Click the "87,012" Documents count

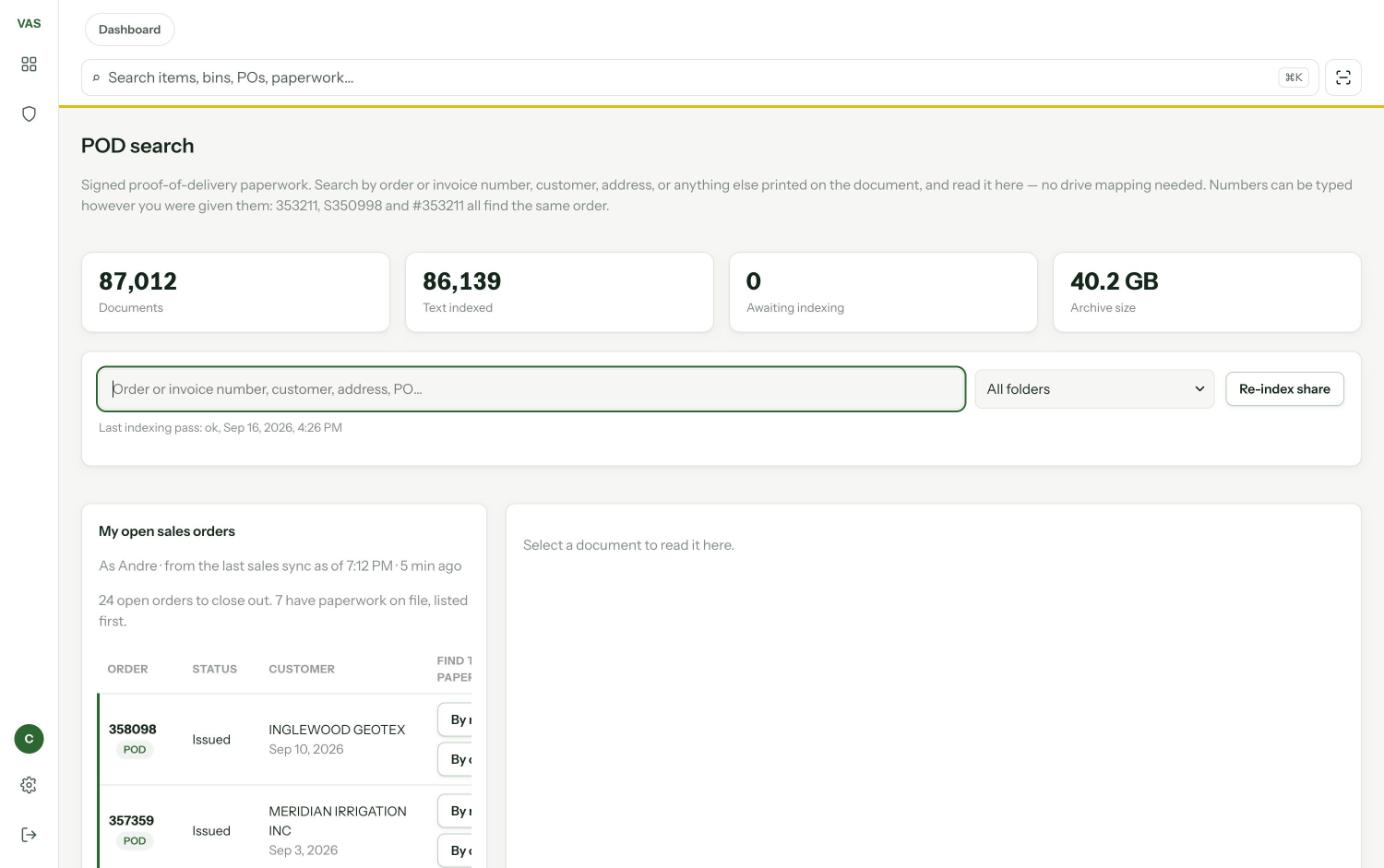click(138, 281)
